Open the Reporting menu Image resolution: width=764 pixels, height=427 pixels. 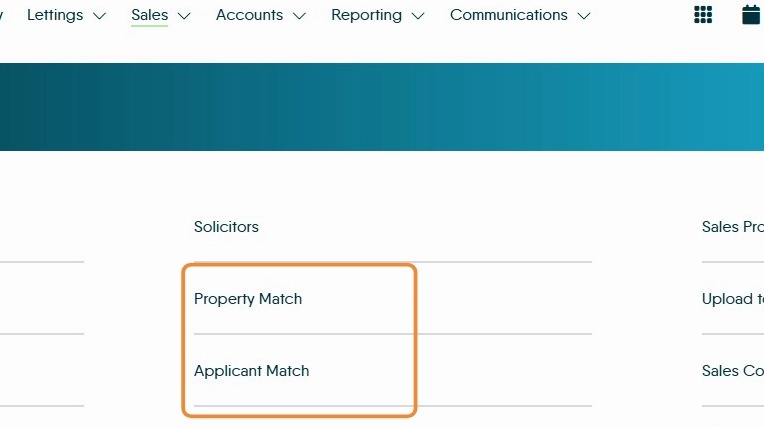click(x=366, y=15)
